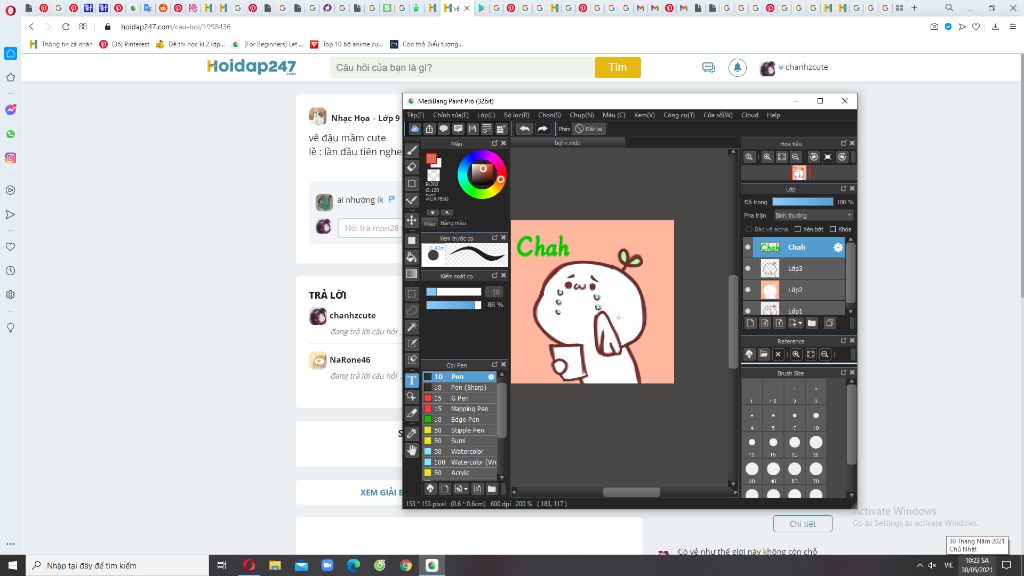Toggle visibility of the Lớp2 layer
This screenshot has width=1024, height=576.
[748, 289]
